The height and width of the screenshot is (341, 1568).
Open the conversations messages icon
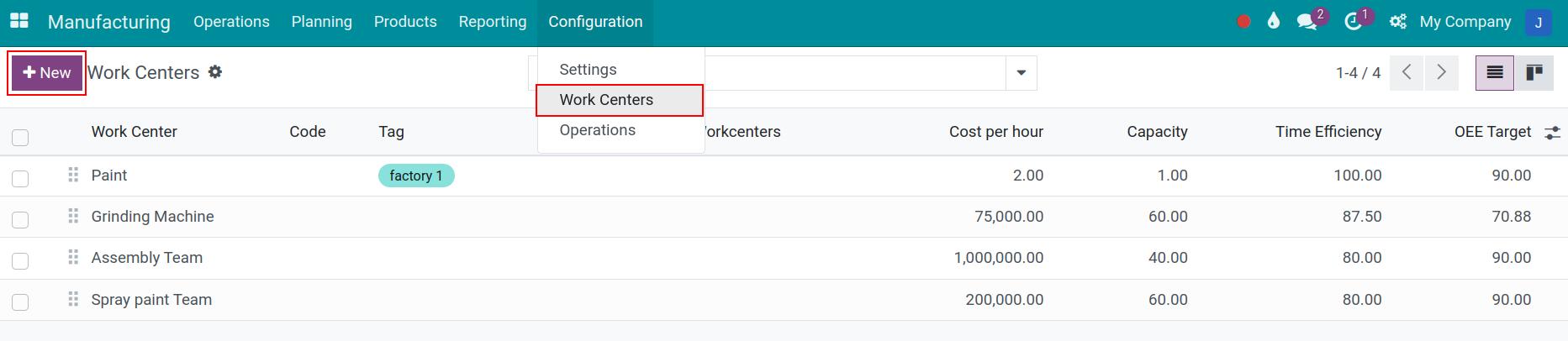1307,22
